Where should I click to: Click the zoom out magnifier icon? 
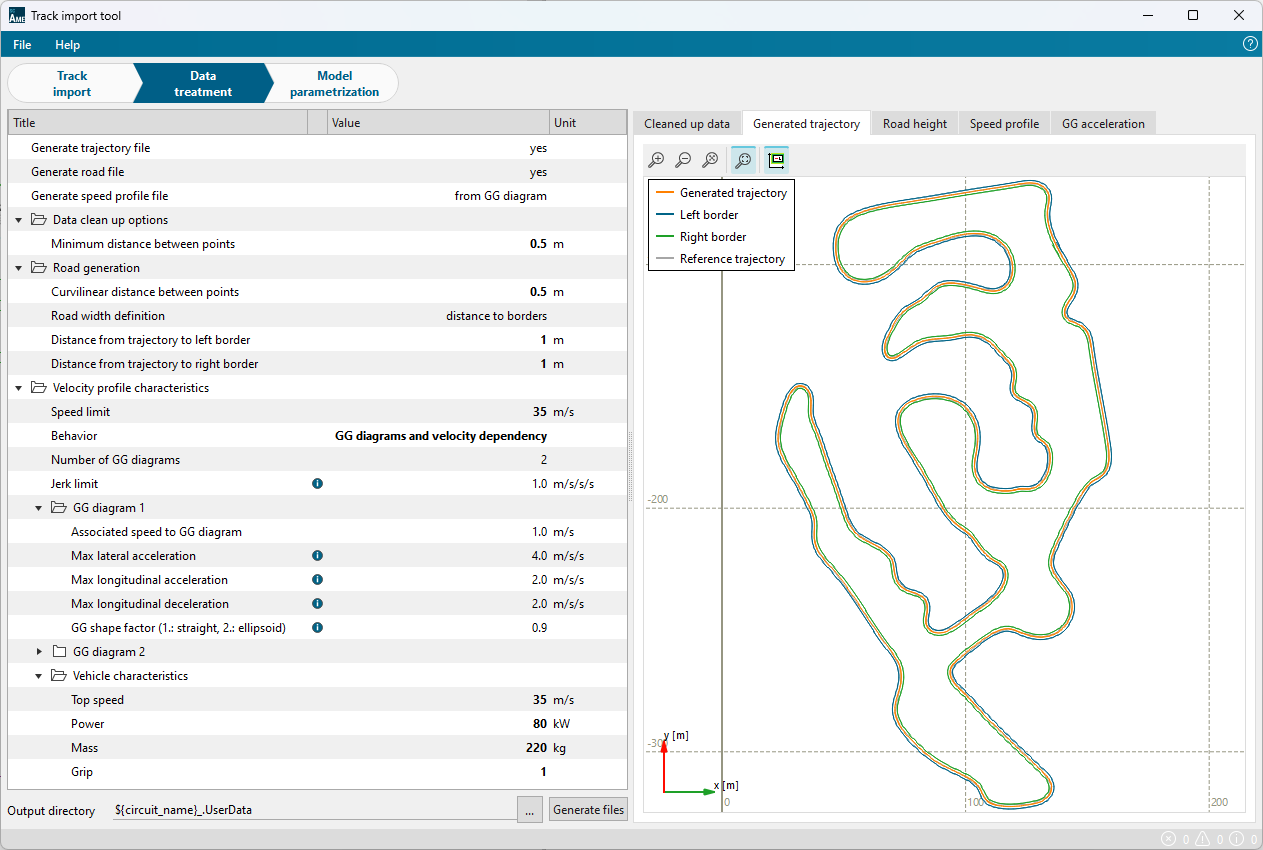(x=683, y=159)
